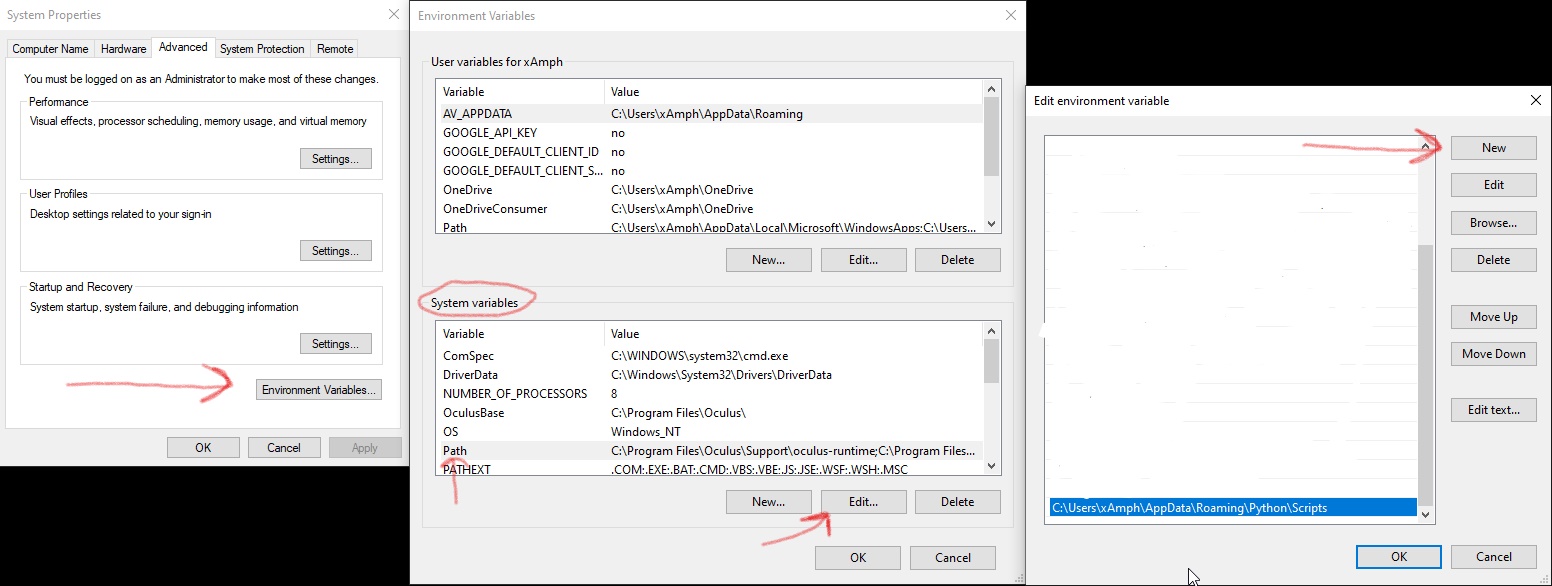Click OK in System Properties window
This screenshot has width=1552, height=586.
[x=203, y=448]
